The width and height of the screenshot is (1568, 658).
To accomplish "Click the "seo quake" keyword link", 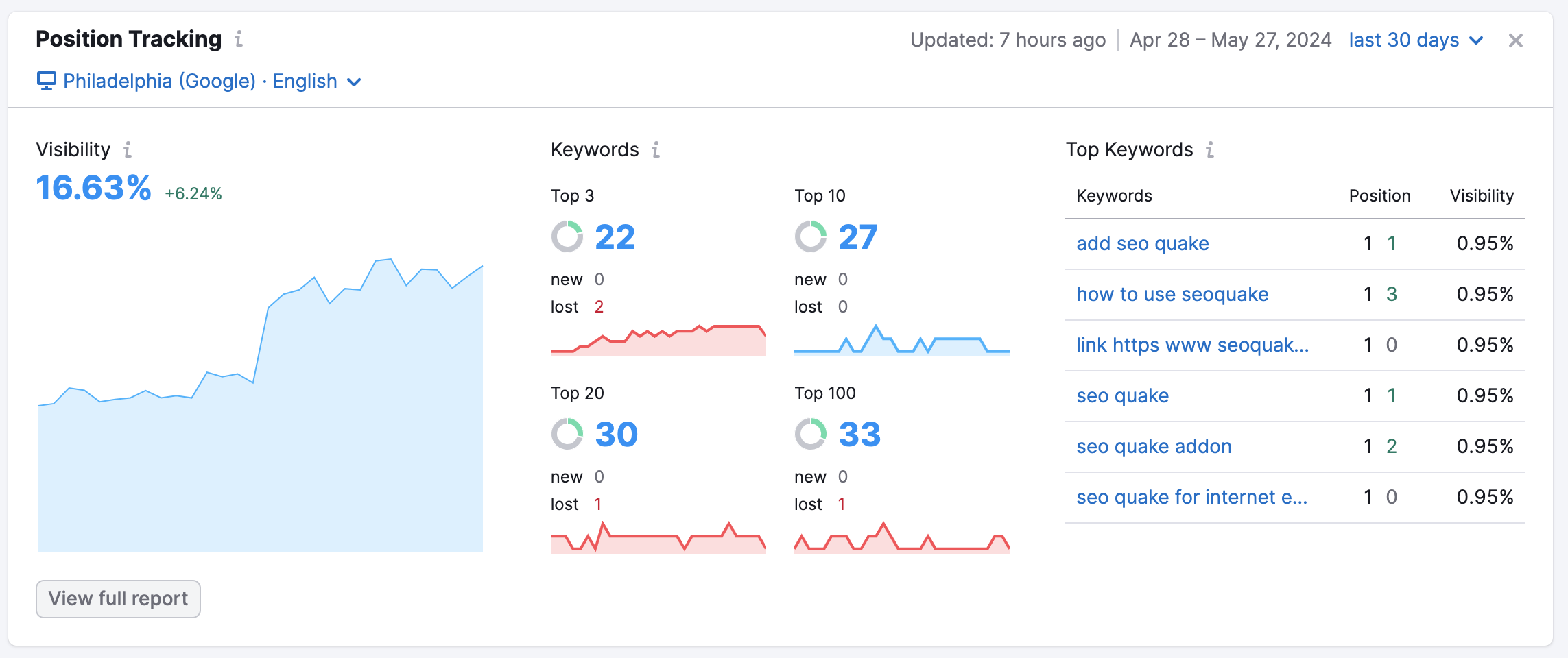I will [x=1122, y=395].
